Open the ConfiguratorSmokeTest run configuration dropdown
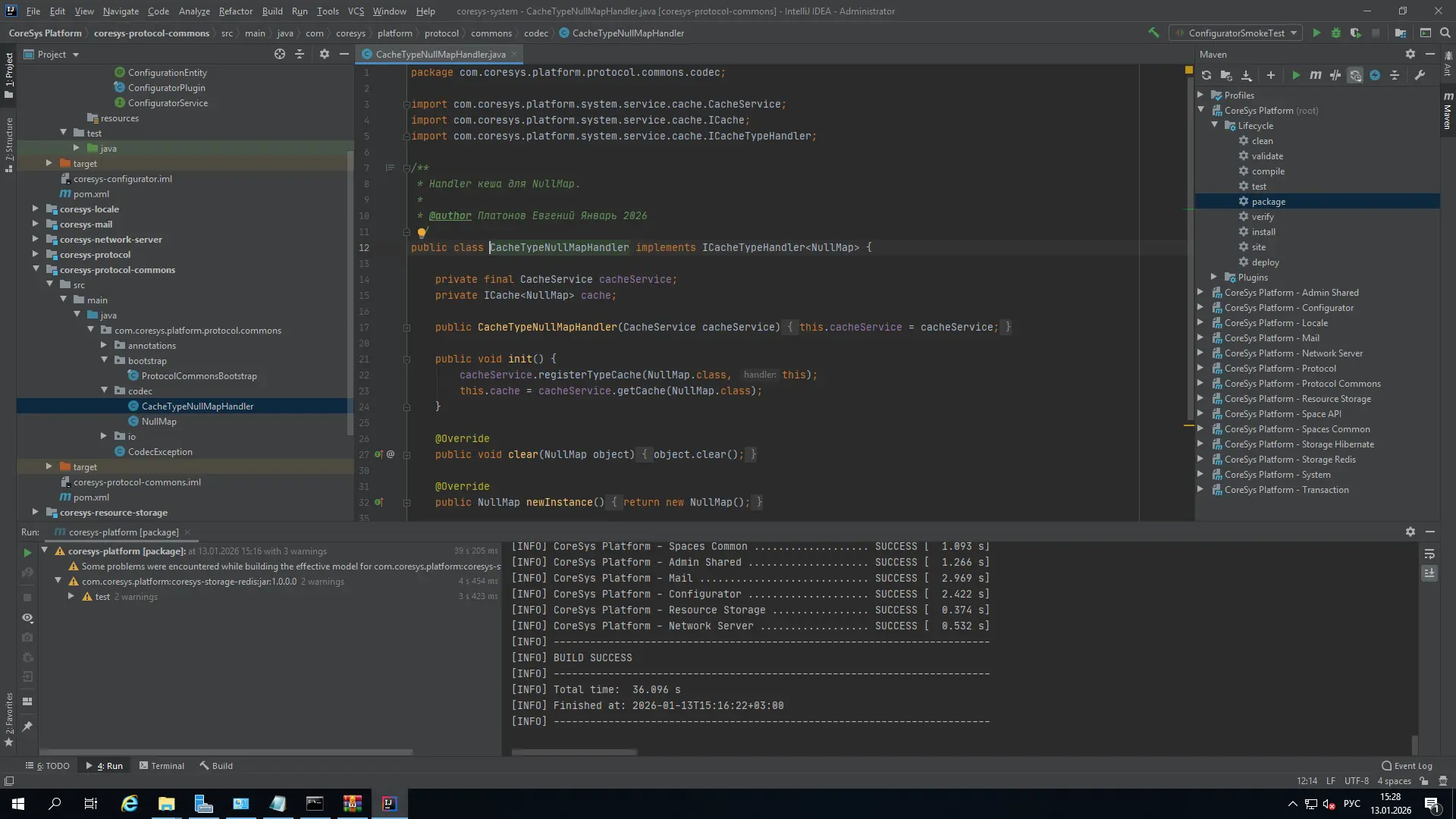 [x=1236, y=33]
